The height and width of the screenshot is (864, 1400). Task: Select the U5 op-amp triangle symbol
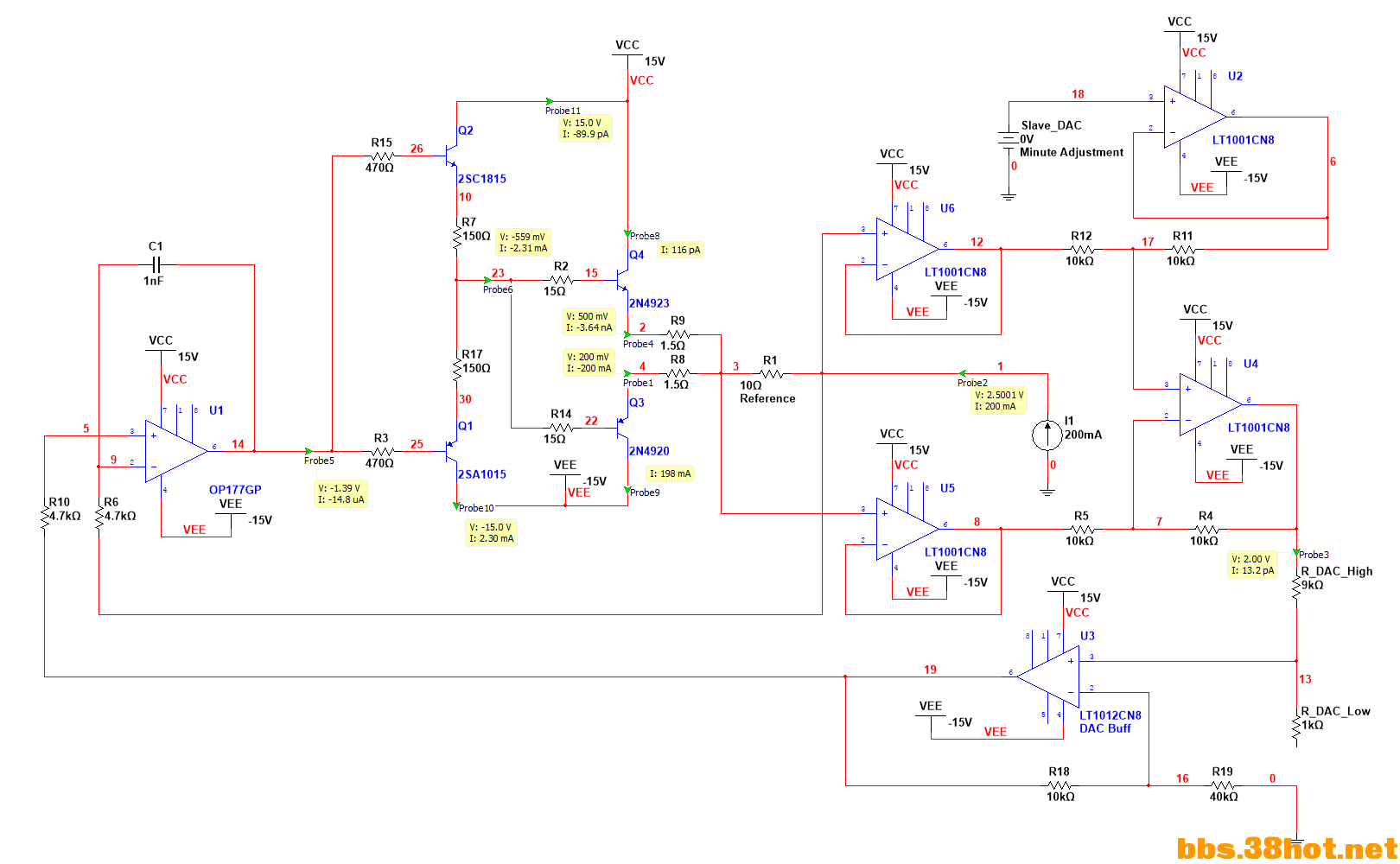907,529
